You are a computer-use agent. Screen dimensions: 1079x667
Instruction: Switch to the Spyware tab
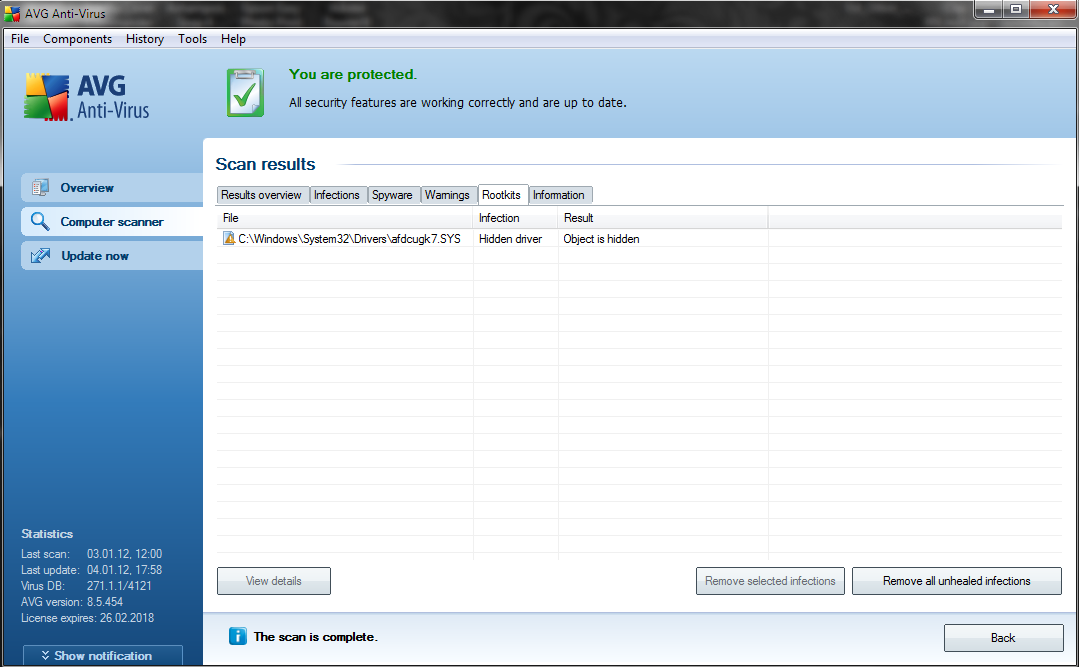tap(392, 195)
